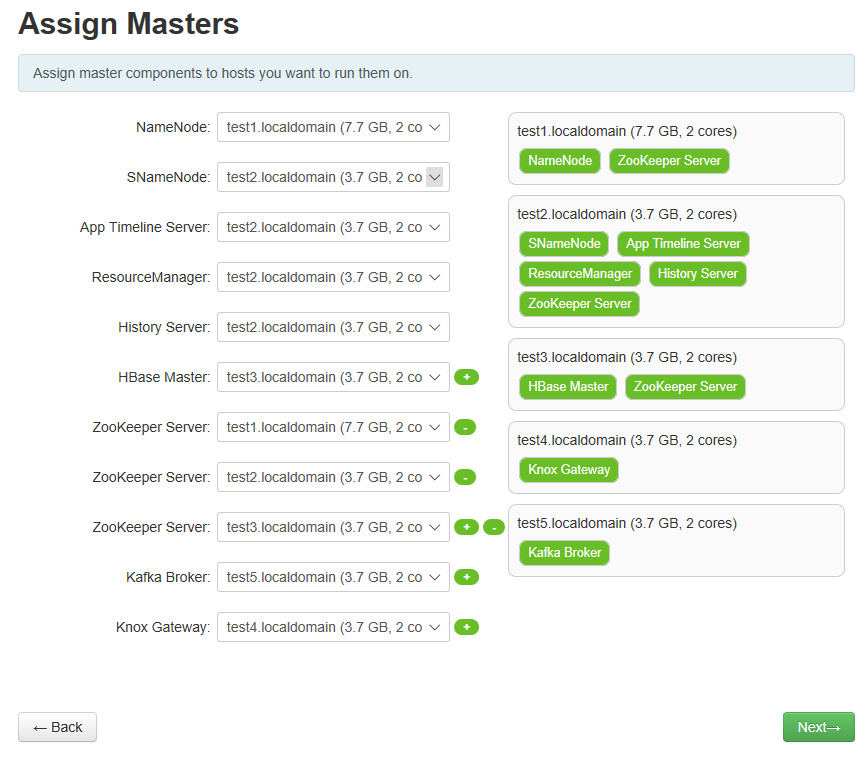Screen dimensions: 867x757
Task: Open the NameNode host dropdown
Action: click(x=333, y=127)
